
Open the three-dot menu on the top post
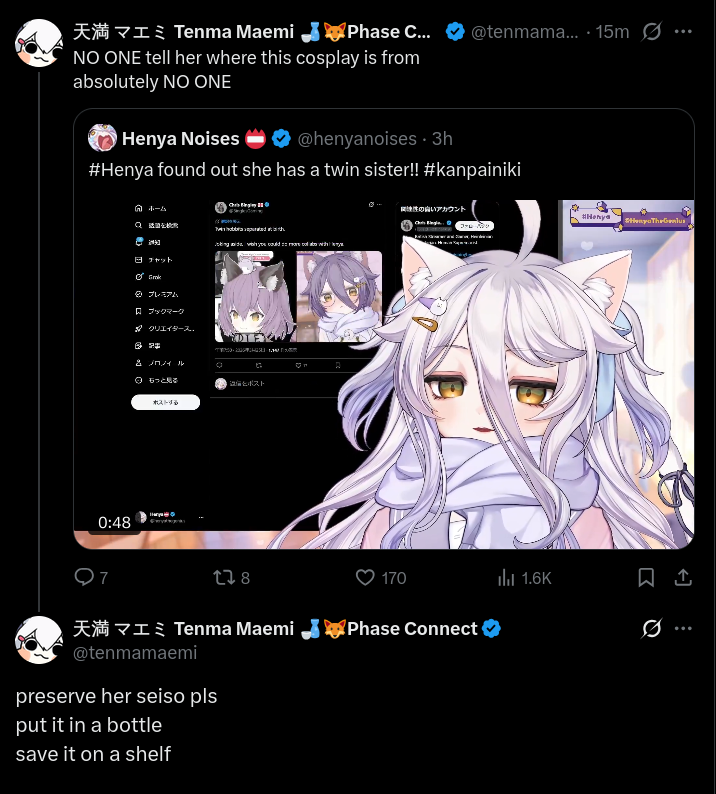[683, 31]
